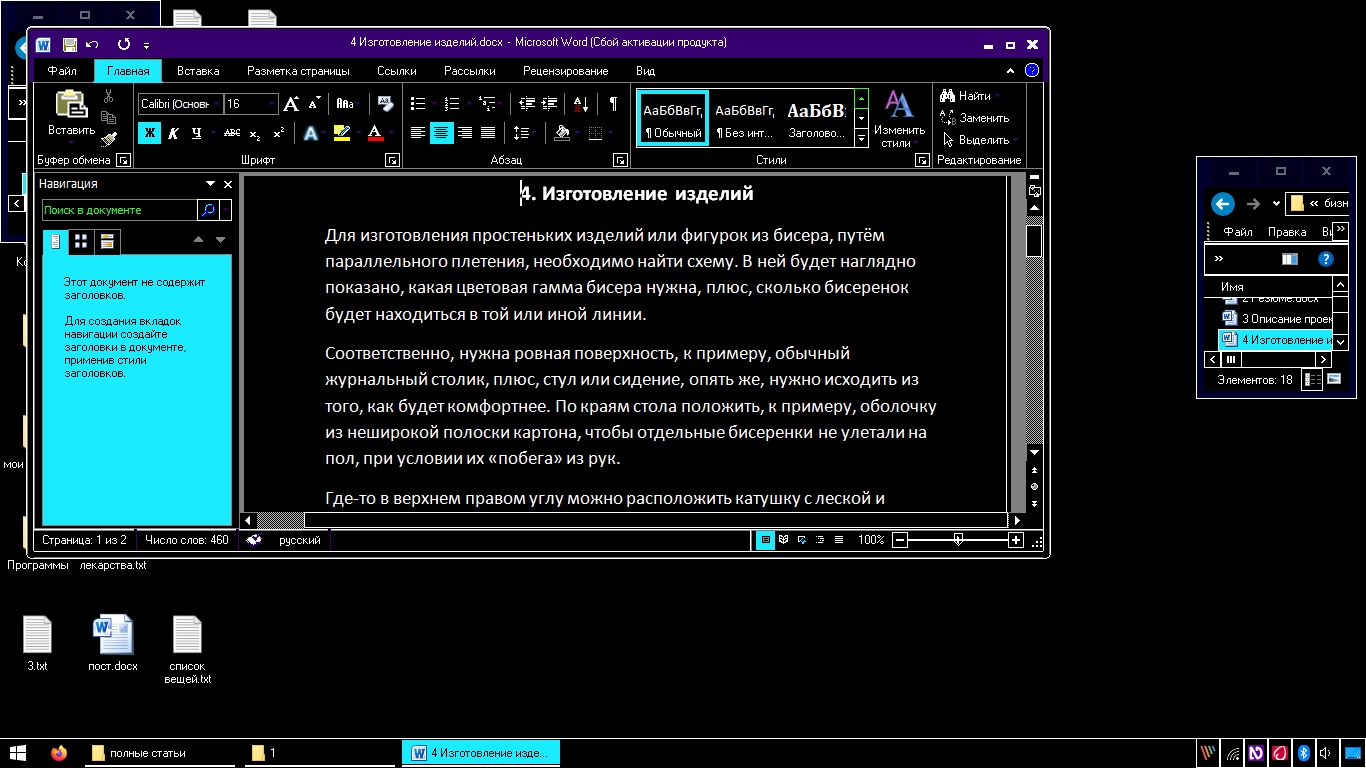Click the Grow Font icon
Viewport: 1366px width, 768px height.
tap(291, 104)
